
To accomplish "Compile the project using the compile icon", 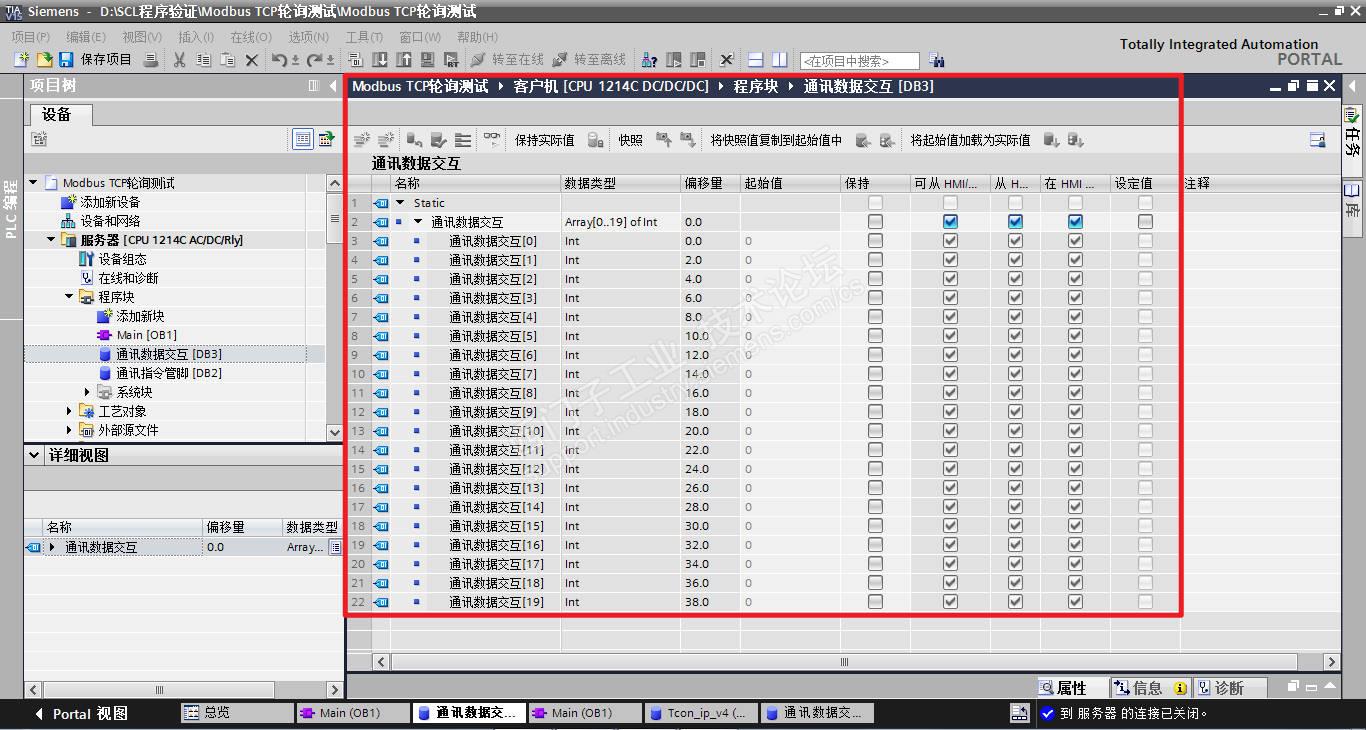I will coord(358,60).
